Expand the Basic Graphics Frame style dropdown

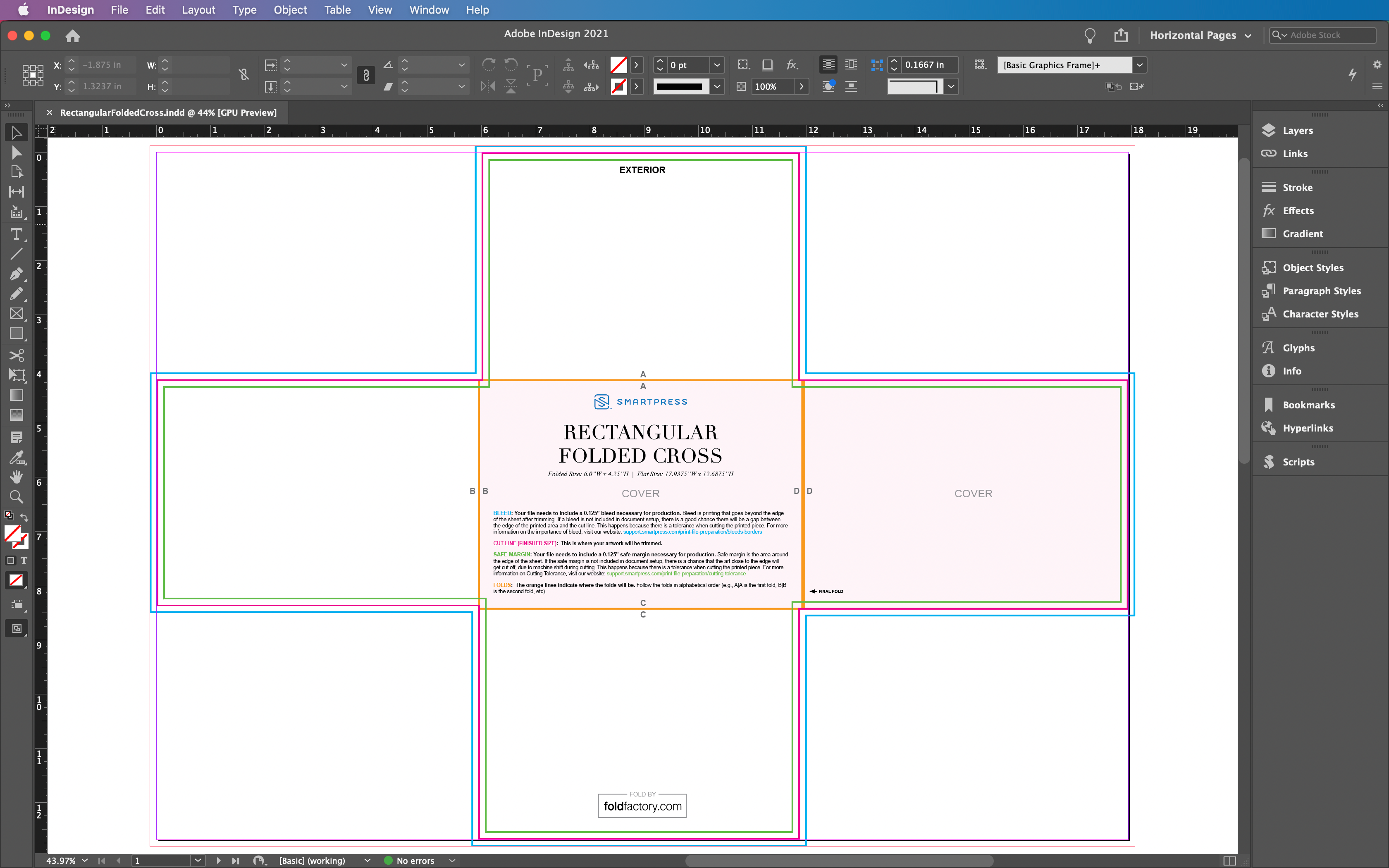tap(1140, 65)
